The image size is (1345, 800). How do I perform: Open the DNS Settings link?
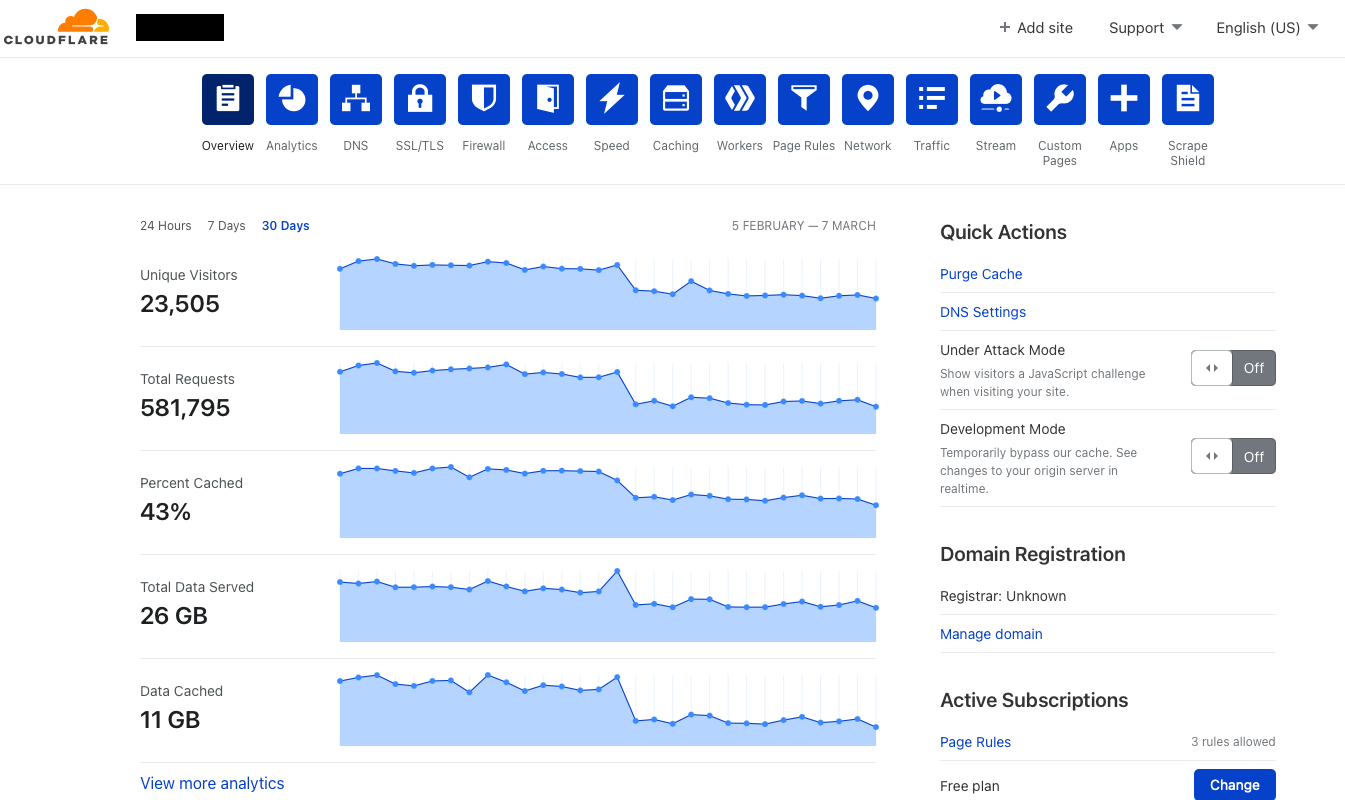983,312
